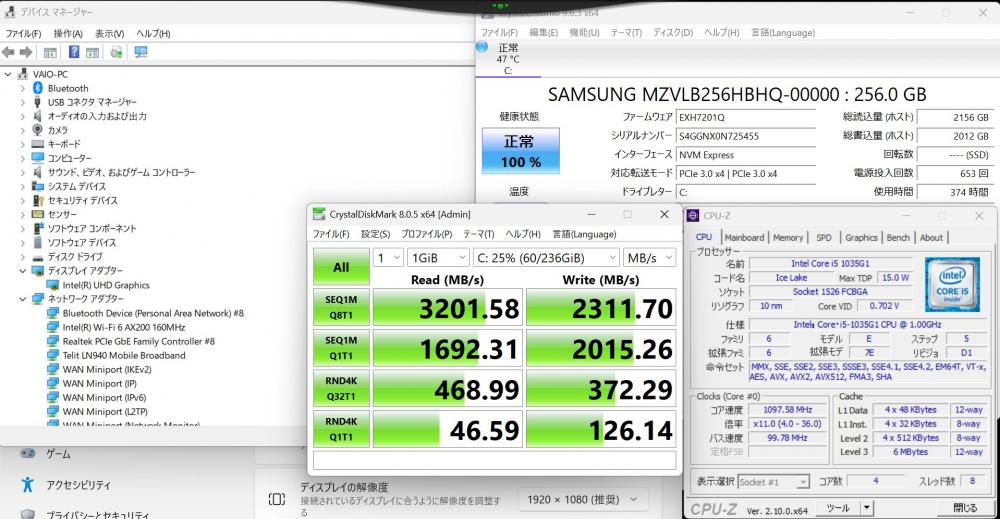Open 設定(S) menu in CrystalDiskMark
The image size is (1000, 519).
[x=376, y=234]
